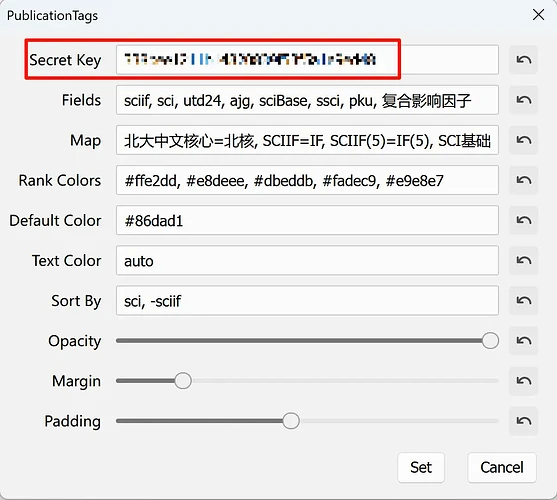Screen dimensions: 557x500
Task: Click the Padding slider handle
Action: [x=291, y=421]
